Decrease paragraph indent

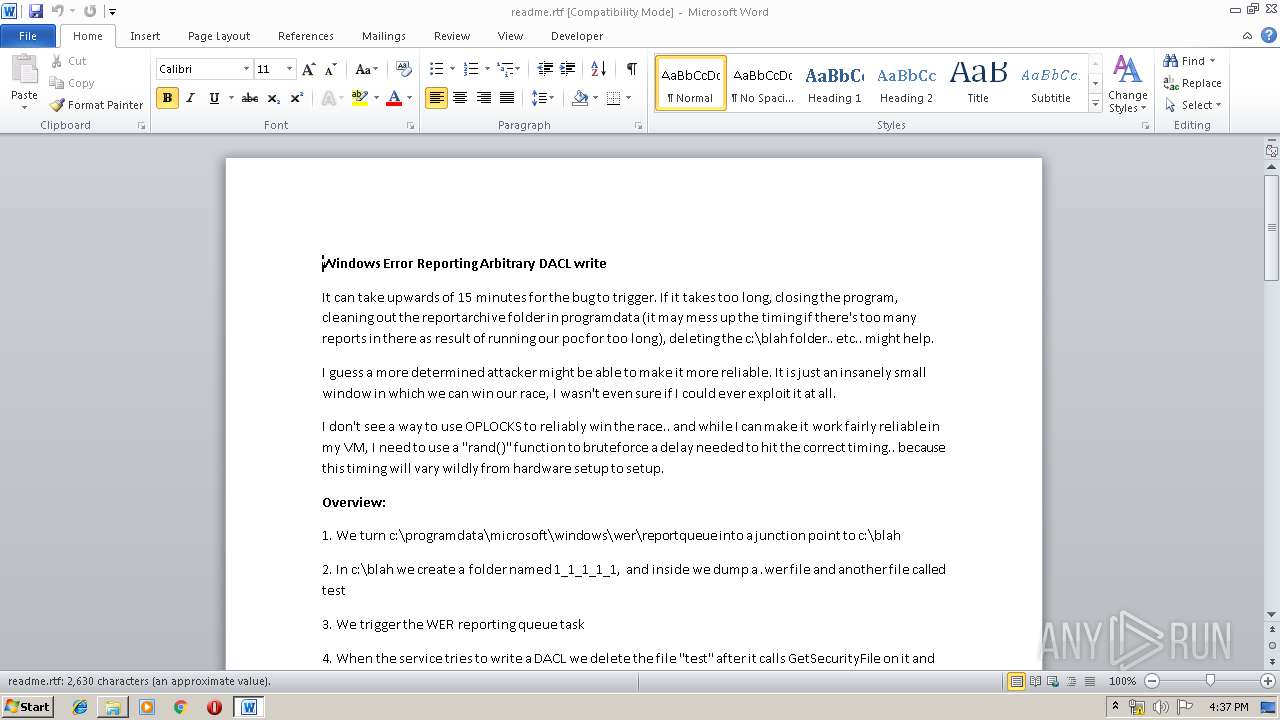click(545, 69)
